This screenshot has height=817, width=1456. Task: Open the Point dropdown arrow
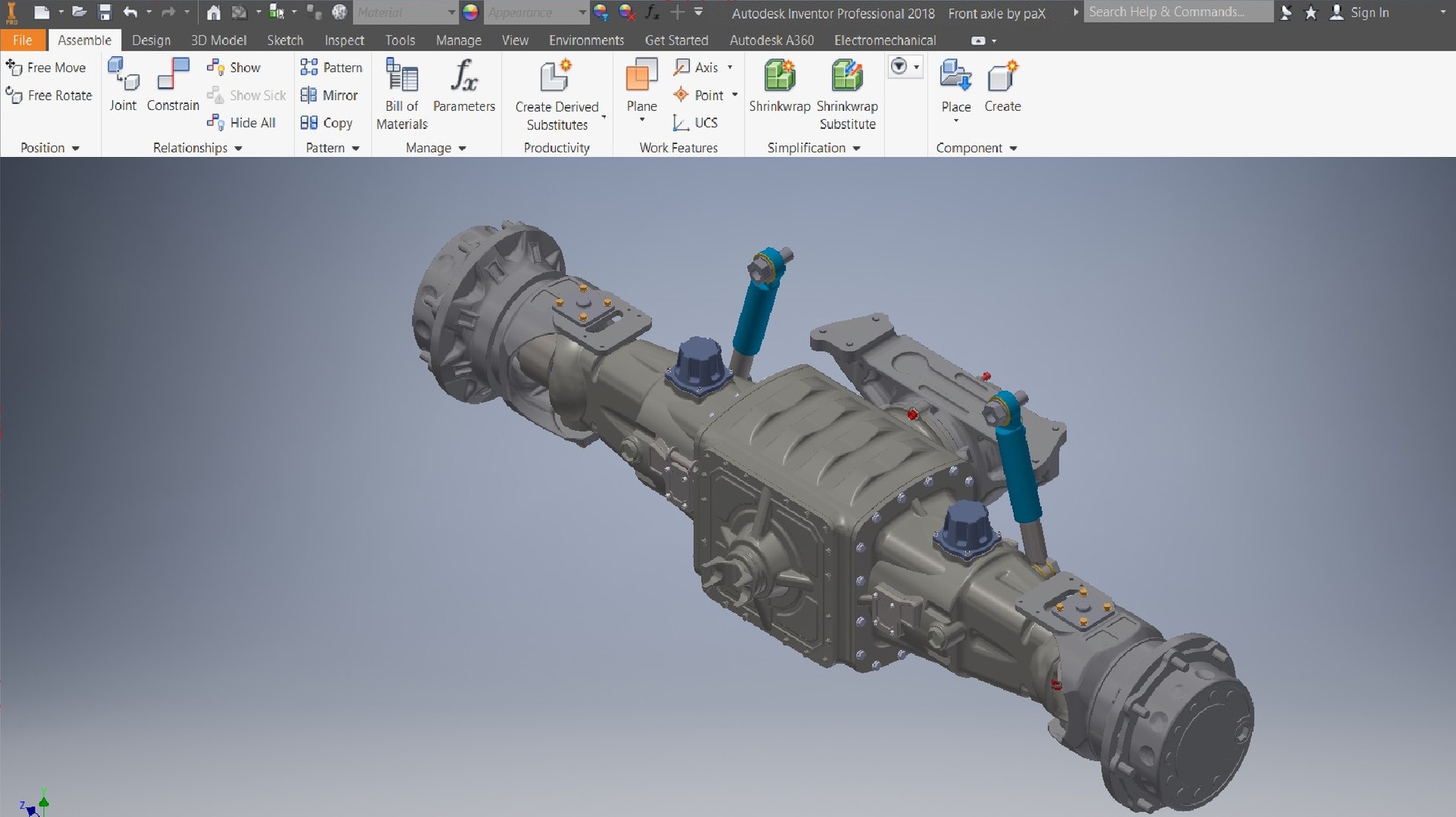(x=734, y=95)
